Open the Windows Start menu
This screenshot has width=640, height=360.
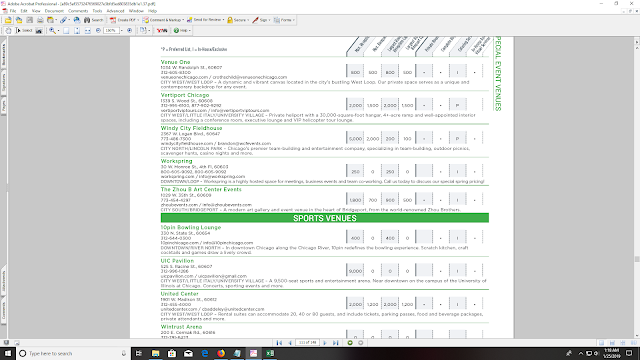coord(8,353)
